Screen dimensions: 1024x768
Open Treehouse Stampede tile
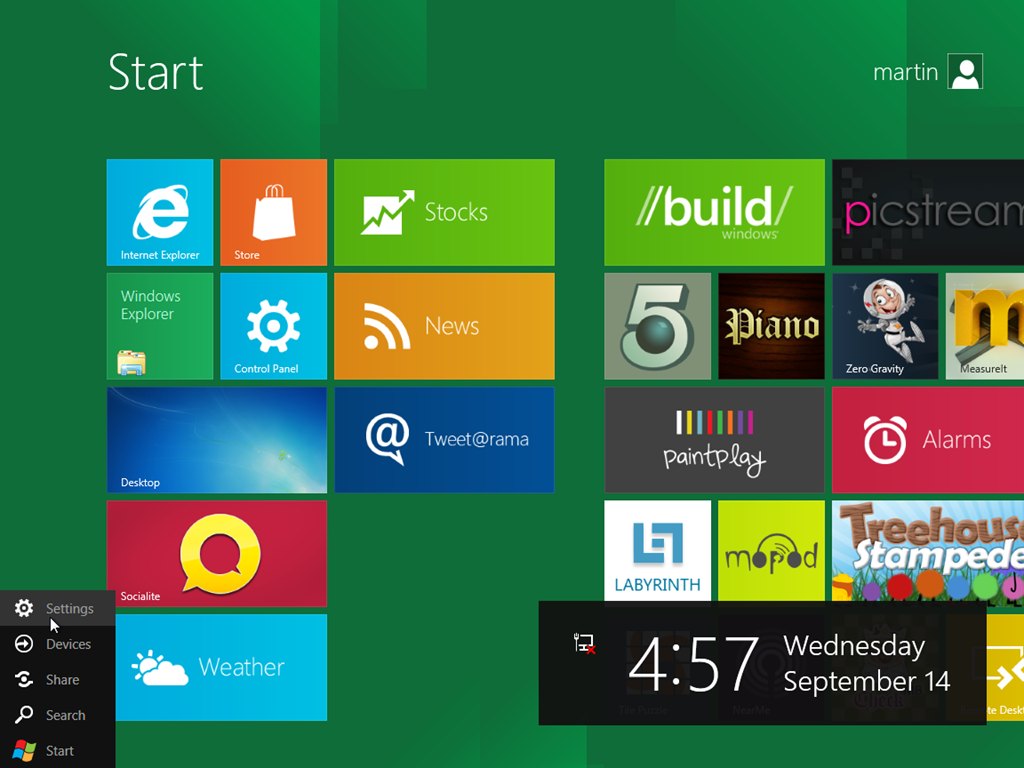pyautogui.click(x=928, y=551)
